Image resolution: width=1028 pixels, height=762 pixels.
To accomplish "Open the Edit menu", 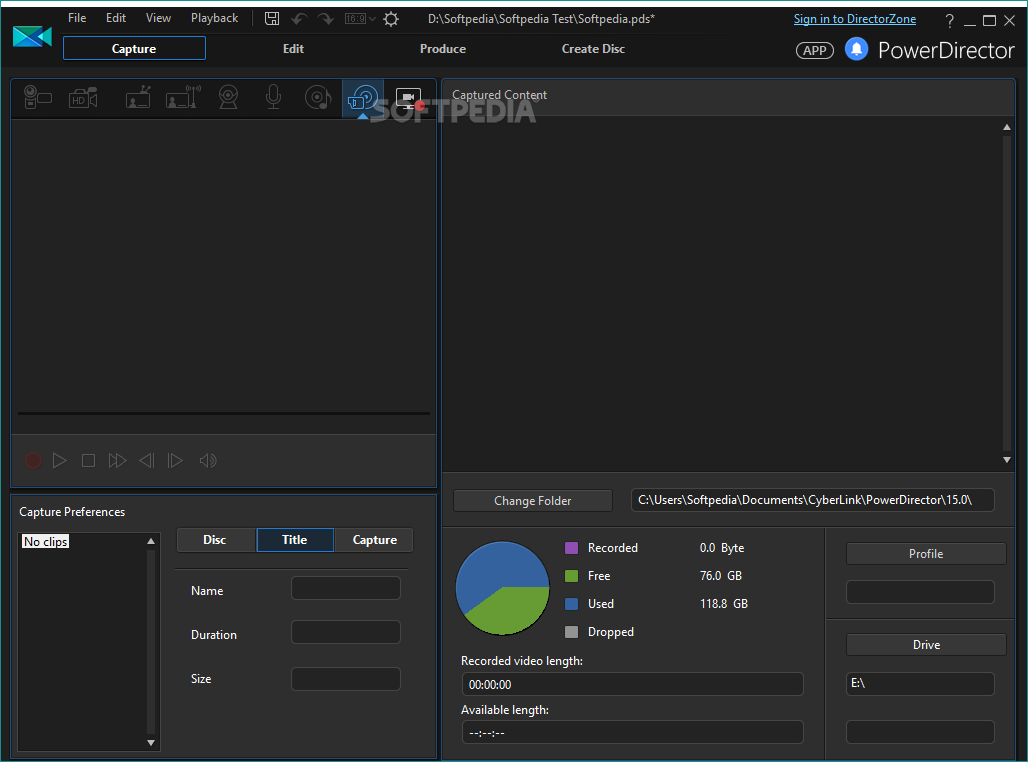I will click(x=115, y=18).
